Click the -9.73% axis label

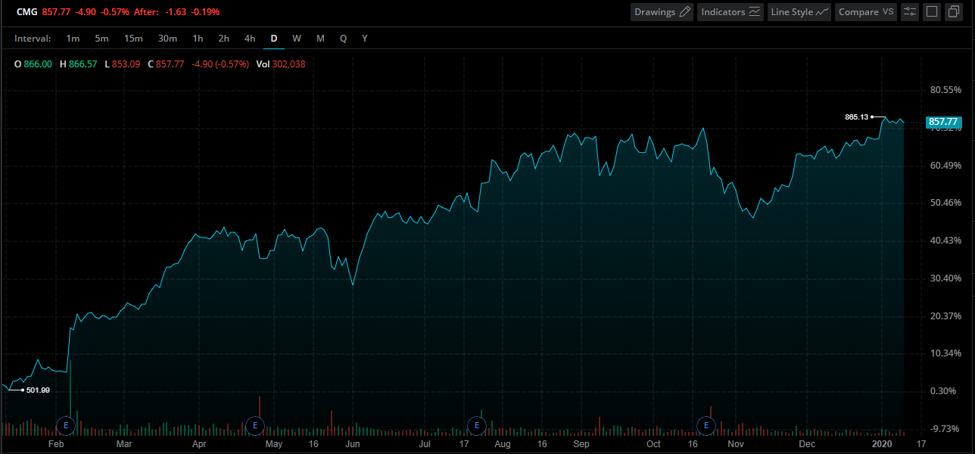pyautogui.click(x=945, y=429)
